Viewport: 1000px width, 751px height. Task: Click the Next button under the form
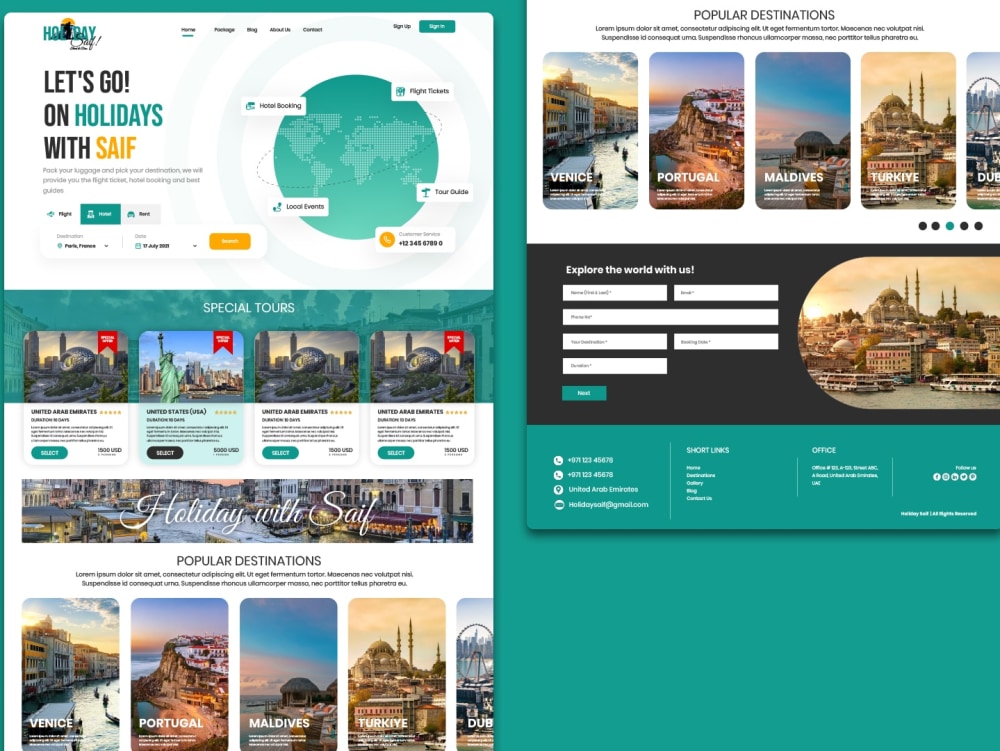584,393
